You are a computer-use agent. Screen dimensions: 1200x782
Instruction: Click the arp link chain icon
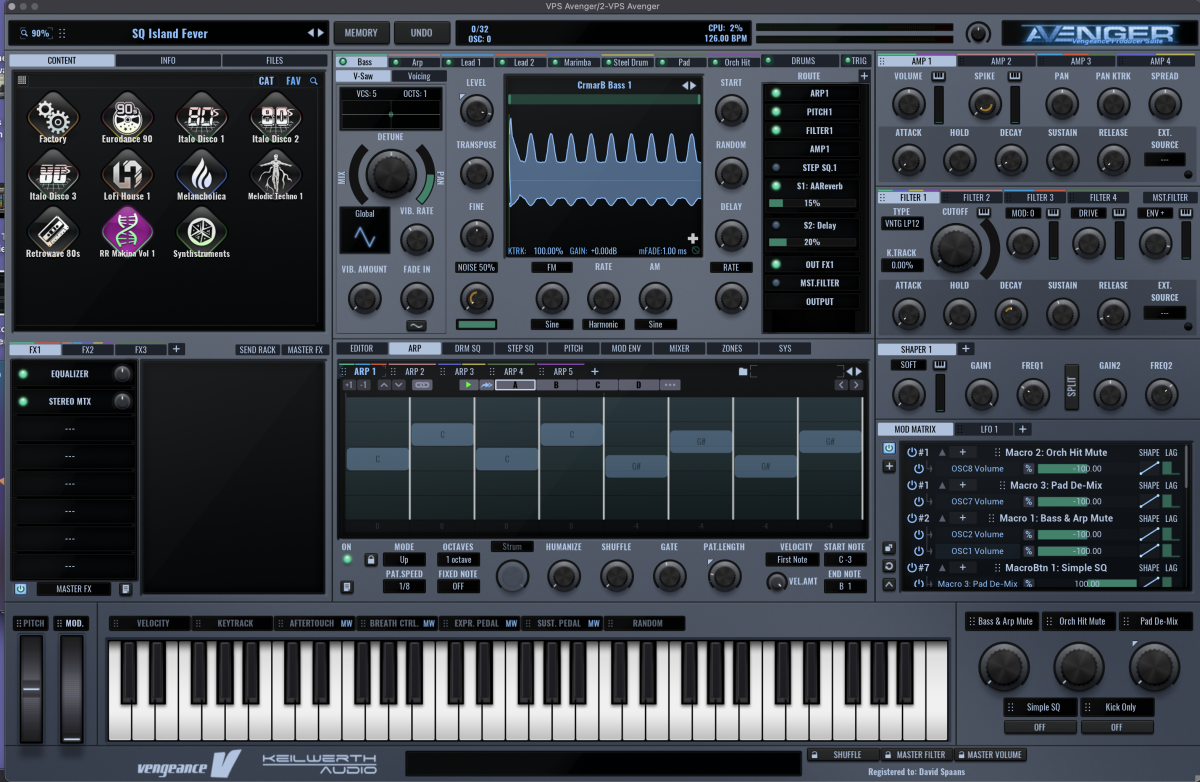tap(422, 385)
